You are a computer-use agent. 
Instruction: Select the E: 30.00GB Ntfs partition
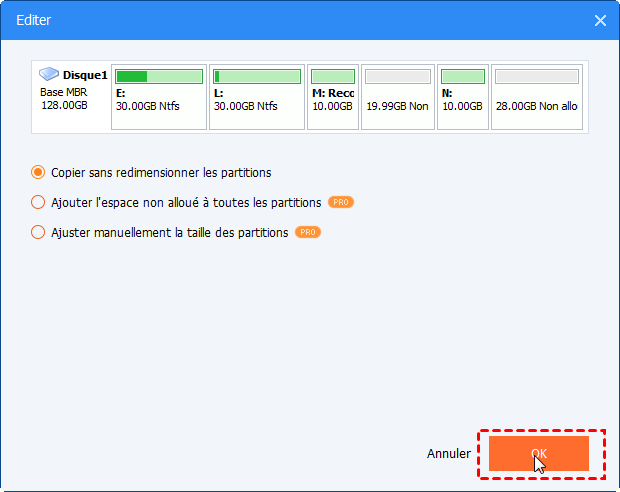159,97
